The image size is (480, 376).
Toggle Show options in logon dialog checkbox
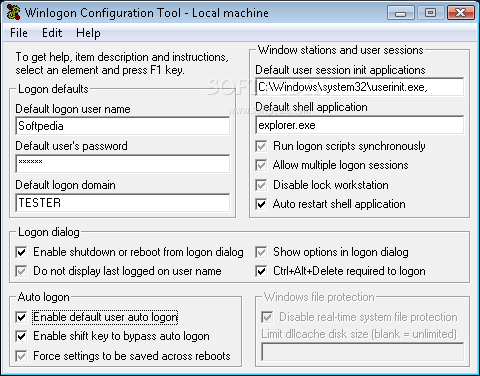(261, 252)
